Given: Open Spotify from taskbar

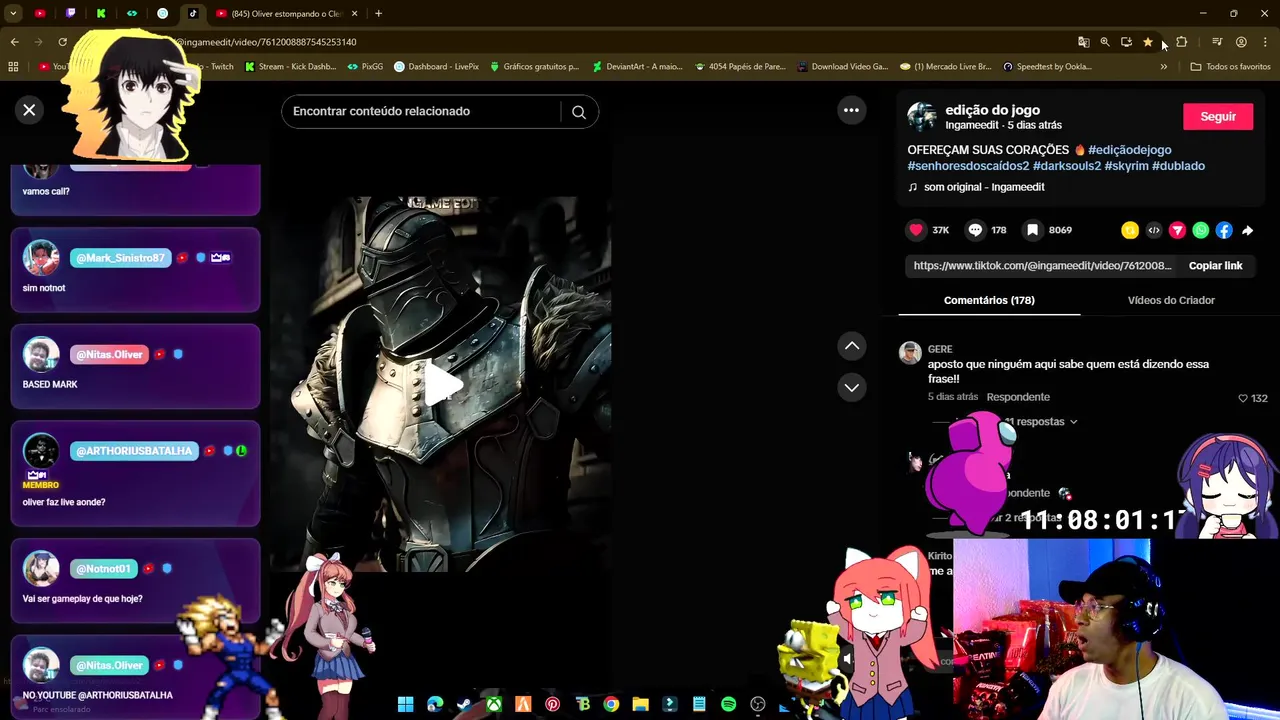Looking at the screenshot, I should pos(728,705).
